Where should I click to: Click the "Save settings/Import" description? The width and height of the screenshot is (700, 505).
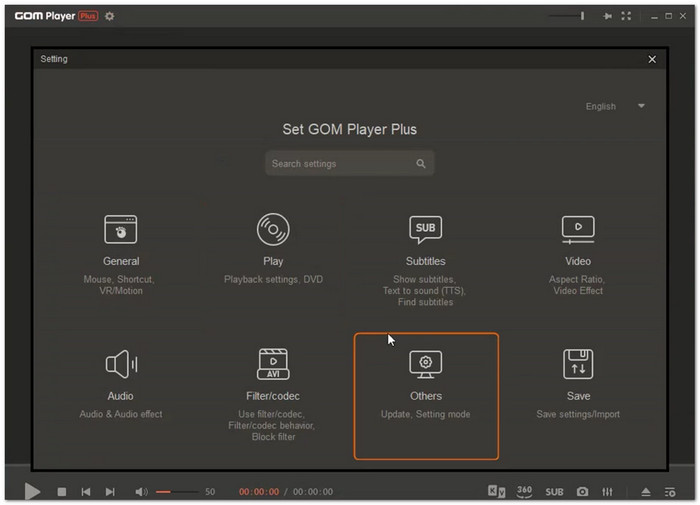click(578, 414)
